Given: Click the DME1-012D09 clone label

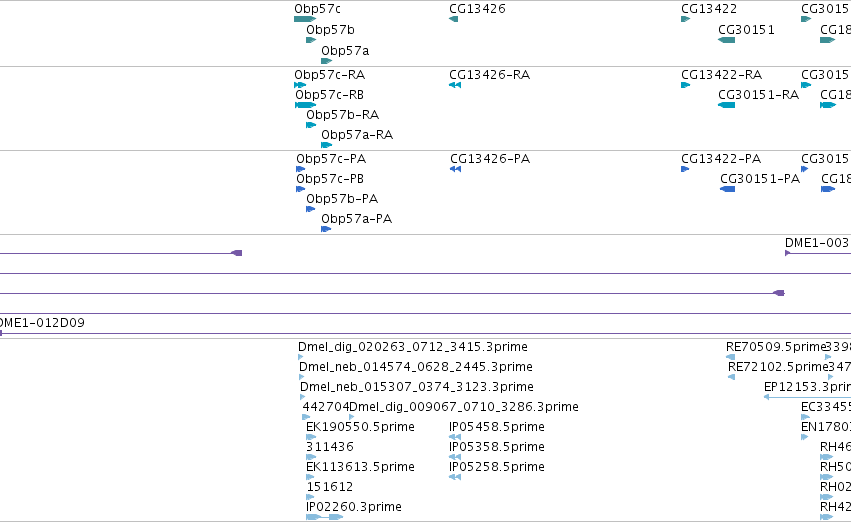Looking at the screenshot, I should pos(42,323).
